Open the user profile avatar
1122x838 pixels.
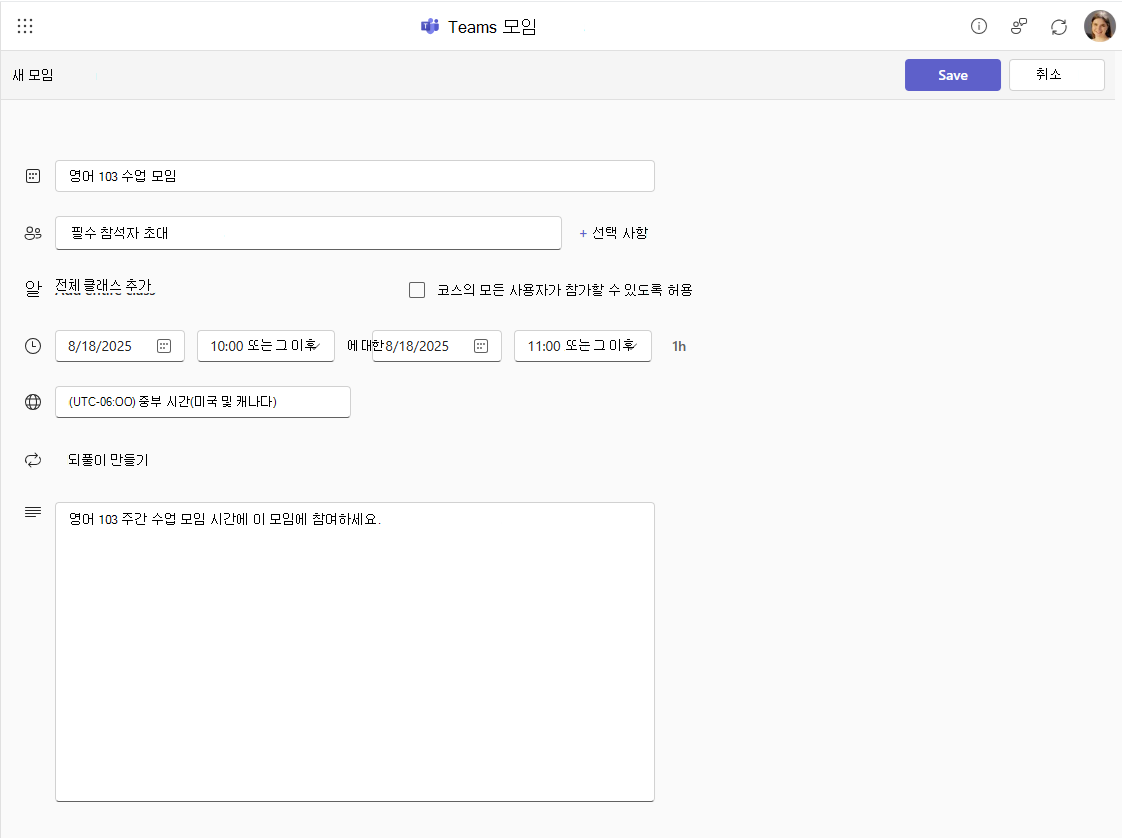click(1099, 26)
